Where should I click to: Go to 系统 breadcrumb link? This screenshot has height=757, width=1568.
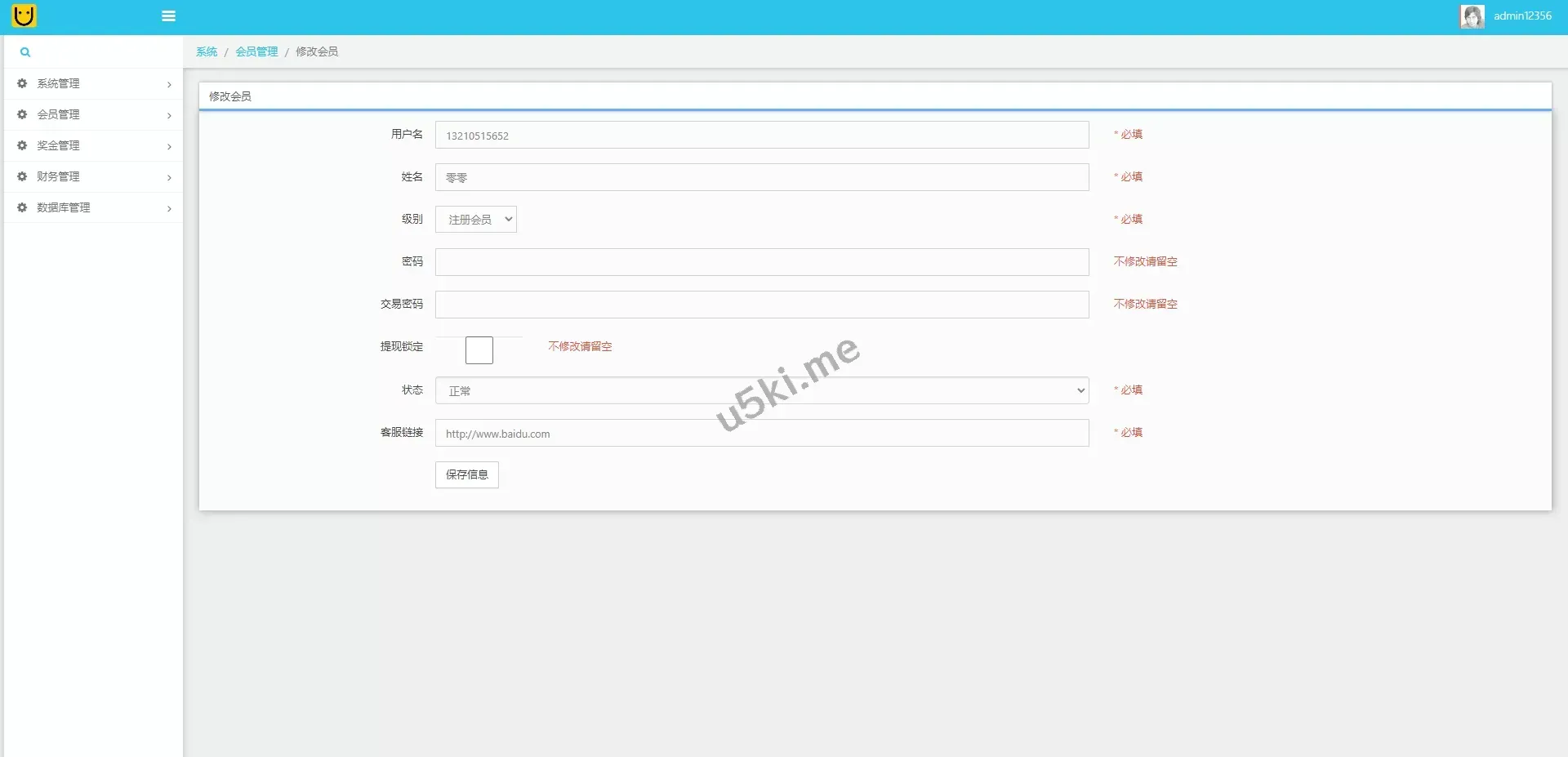(207, 51)
